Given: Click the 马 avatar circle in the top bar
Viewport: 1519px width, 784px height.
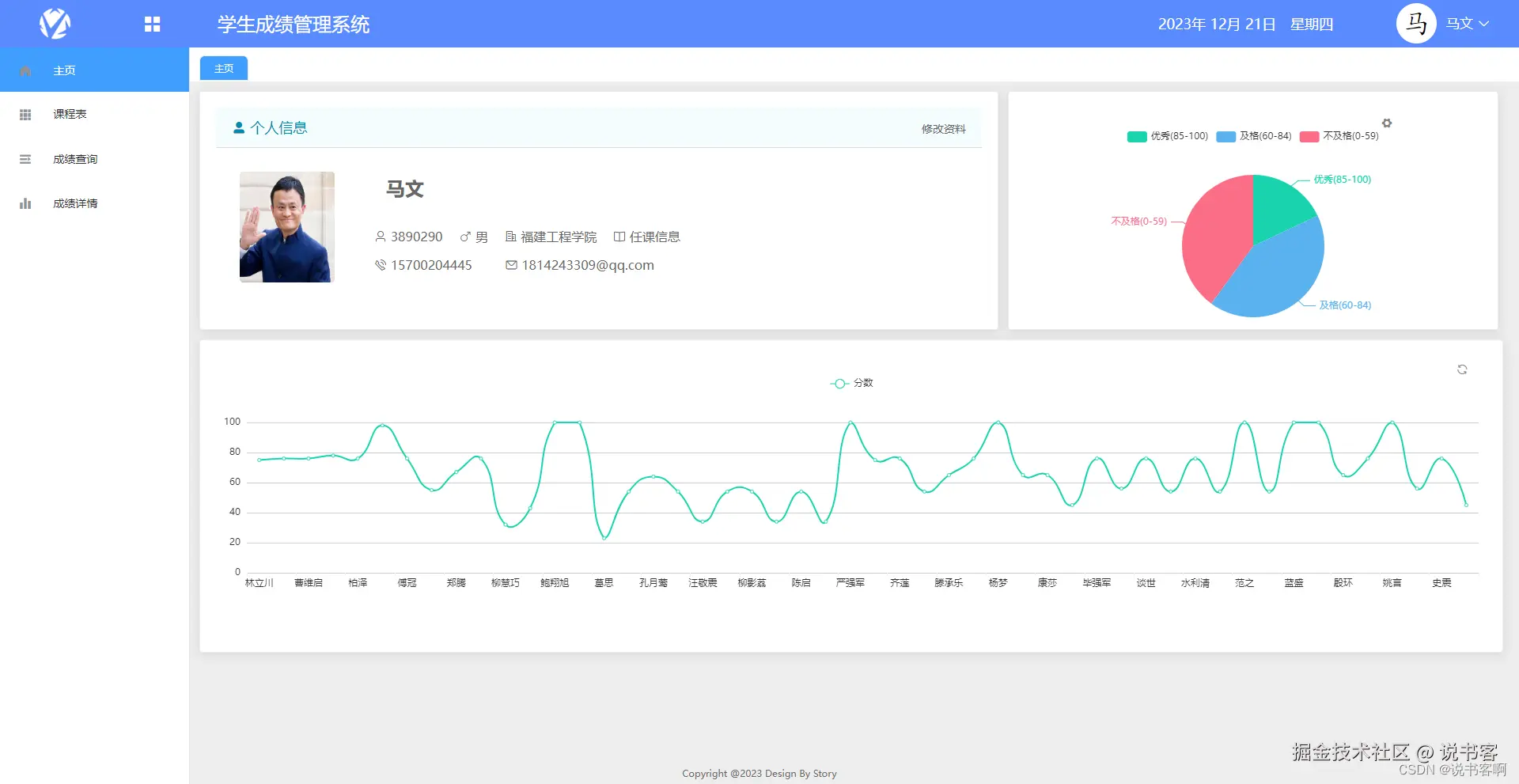Looking at the screenshot, I should 1417,23.
